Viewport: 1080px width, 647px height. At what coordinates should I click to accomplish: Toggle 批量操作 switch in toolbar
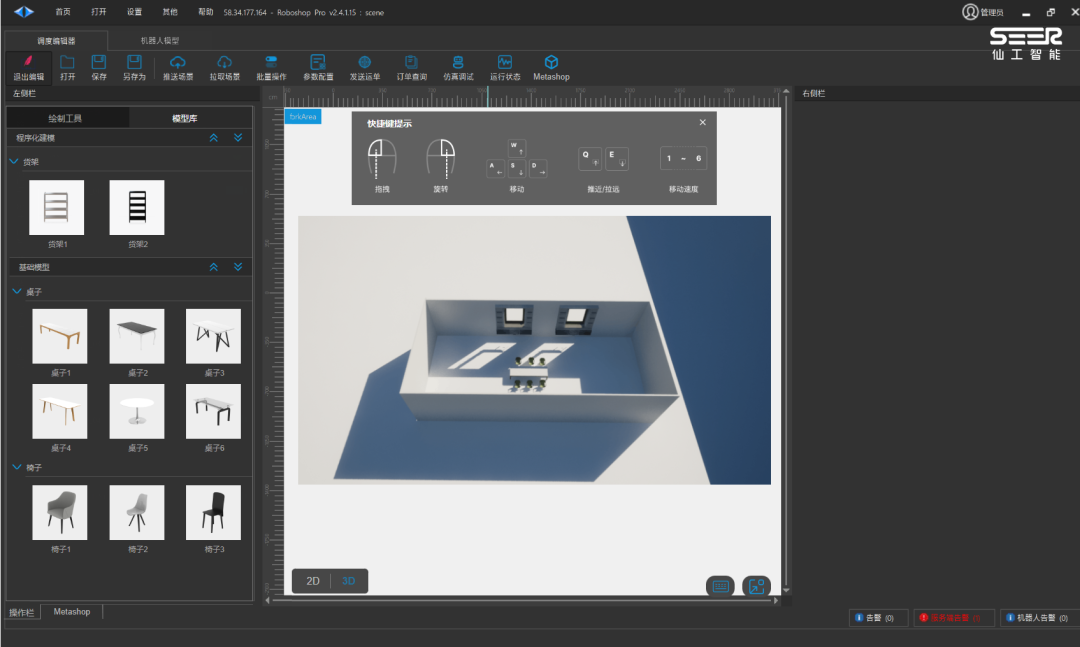click(x=271, y=62)
